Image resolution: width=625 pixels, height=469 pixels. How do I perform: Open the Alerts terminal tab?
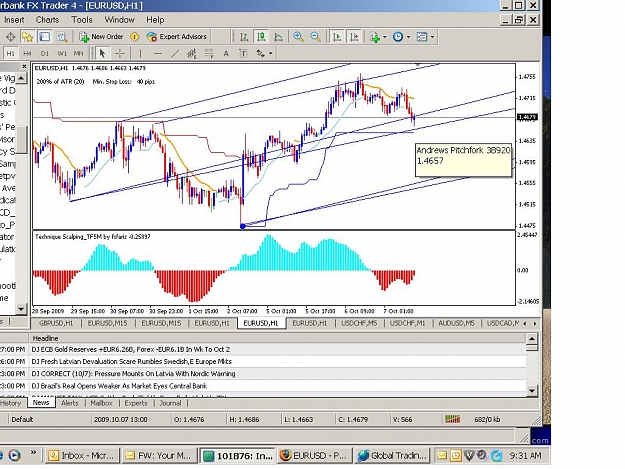point(70,403)
